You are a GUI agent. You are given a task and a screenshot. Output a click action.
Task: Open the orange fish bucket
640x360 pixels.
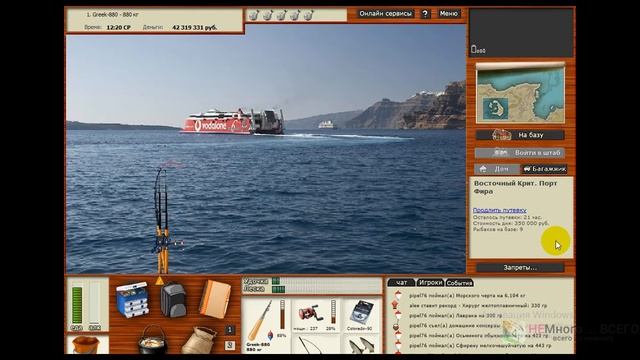coord(86,345)
